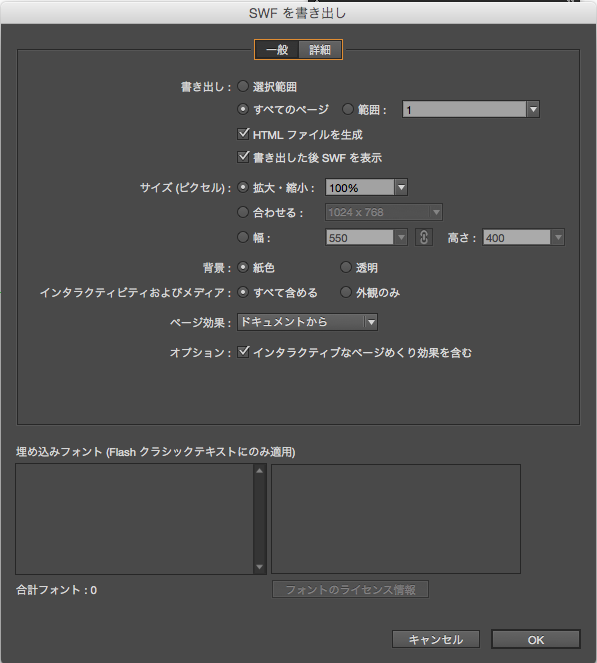Toggle HTML ファイルを生成 checkbox
This screenshot has height=663, width=597.
tap(243, 134)
